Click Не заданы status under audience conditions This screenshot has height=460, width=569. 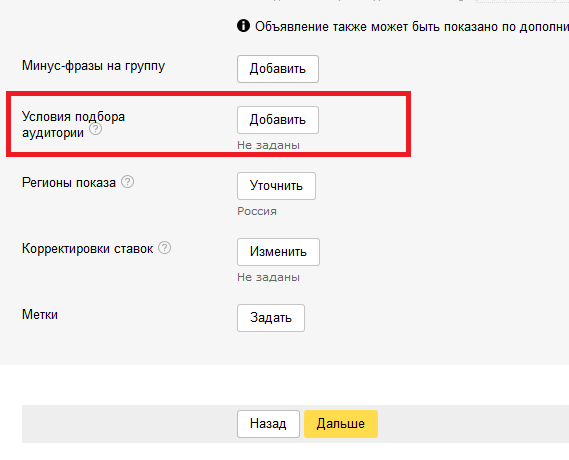(269, 145)
